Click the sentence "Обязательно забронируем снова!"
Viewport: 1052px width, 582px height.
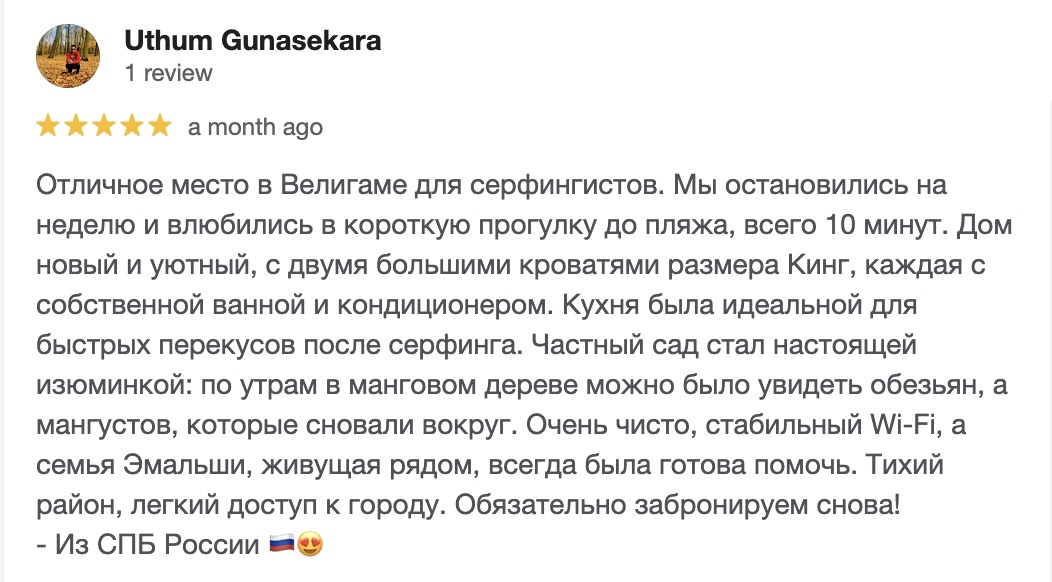(x=678, y=505)
